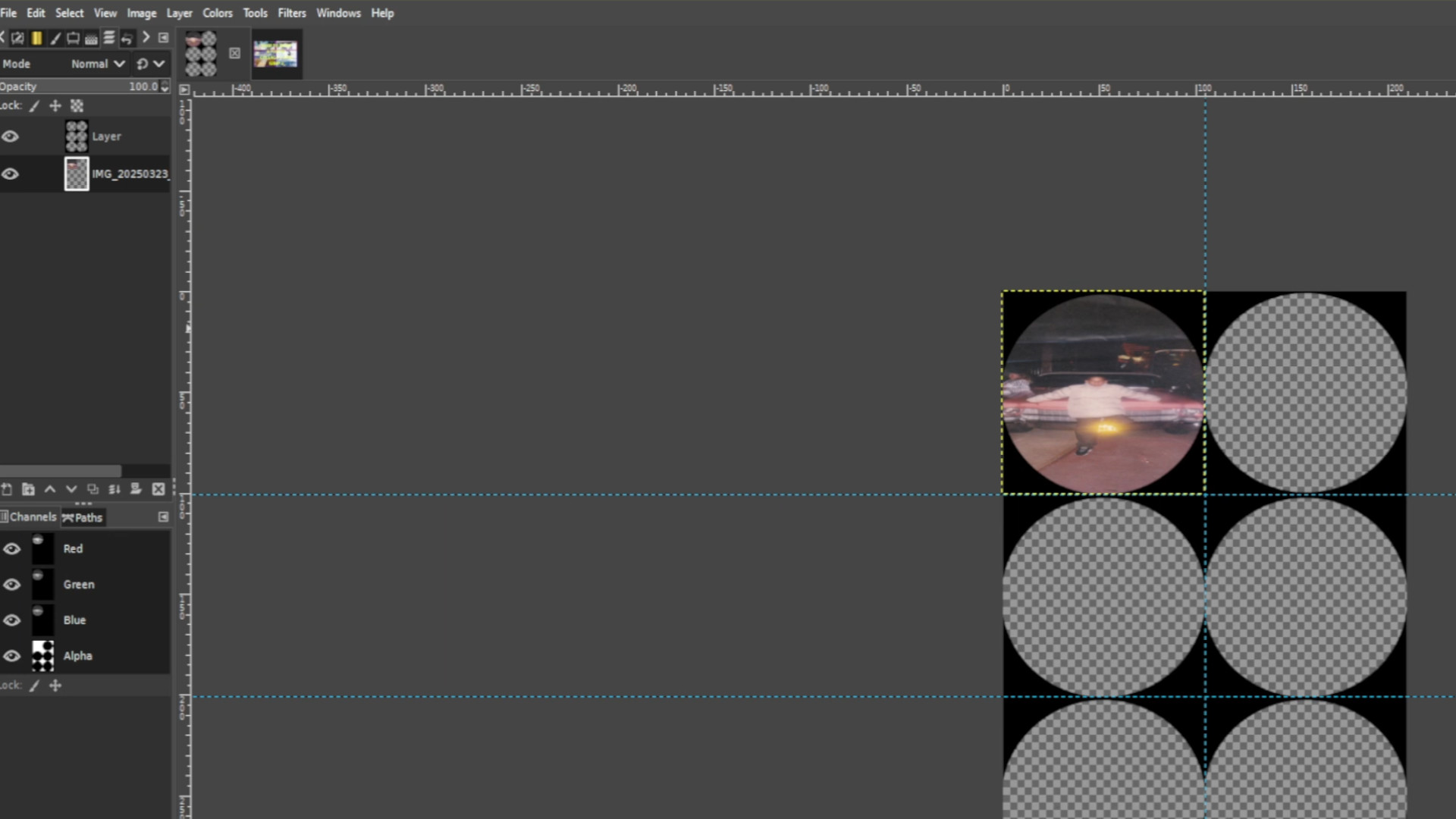Screen dimensions: 1456x819
Task: Toggle channel position lock icon
Action: [55, 686]
